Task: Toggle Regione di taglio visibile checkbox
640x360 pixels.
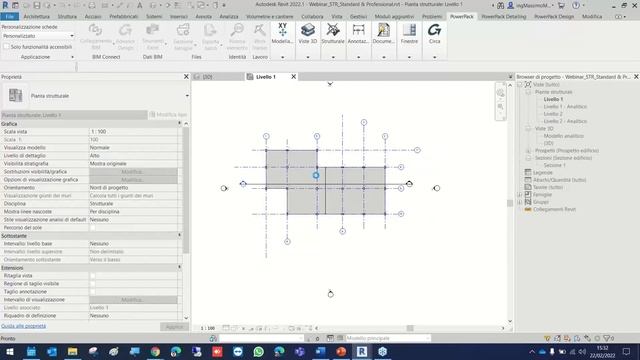Action: point(93,284)
